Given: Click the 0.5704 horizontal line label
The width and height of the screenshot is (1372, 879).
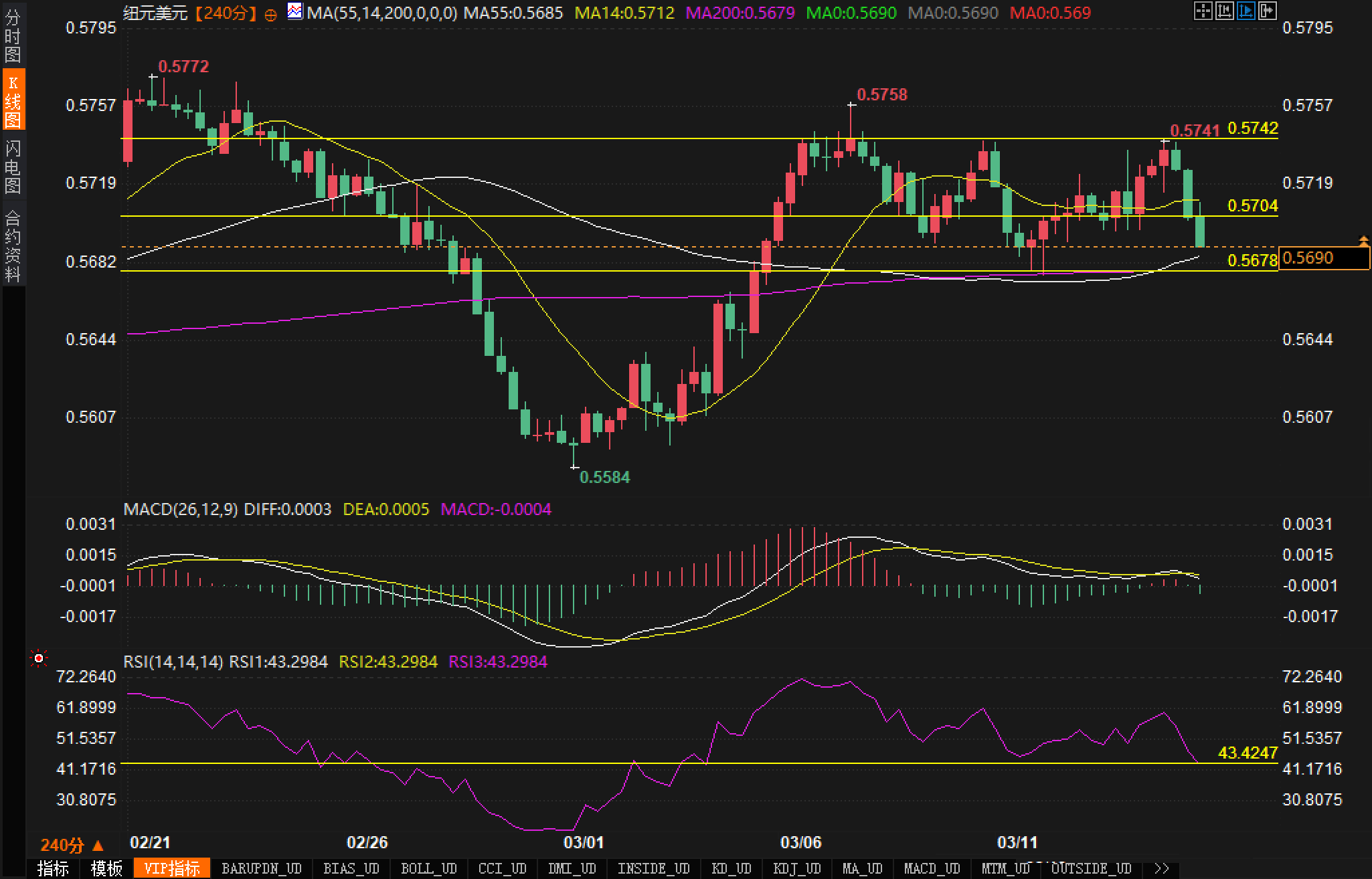Looking at the screenshot, I should point(1253,205).
